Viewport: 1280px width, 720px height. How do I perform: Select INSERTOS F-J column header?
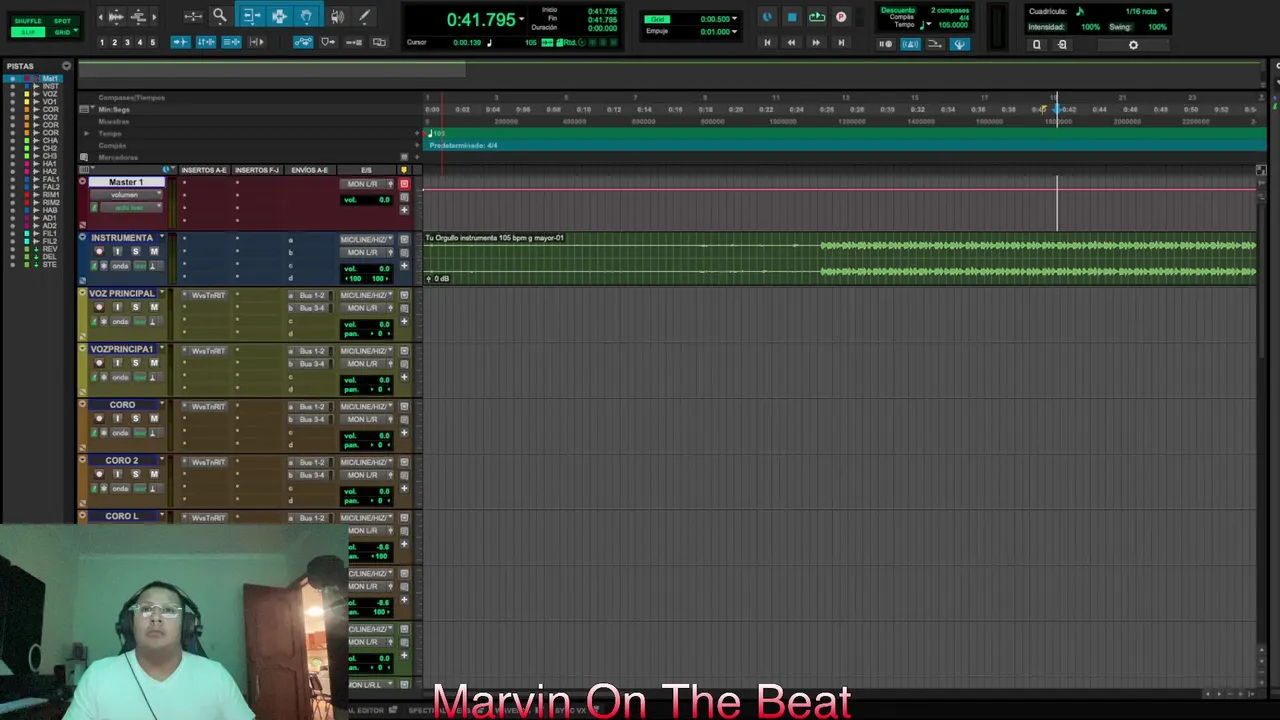257,170
